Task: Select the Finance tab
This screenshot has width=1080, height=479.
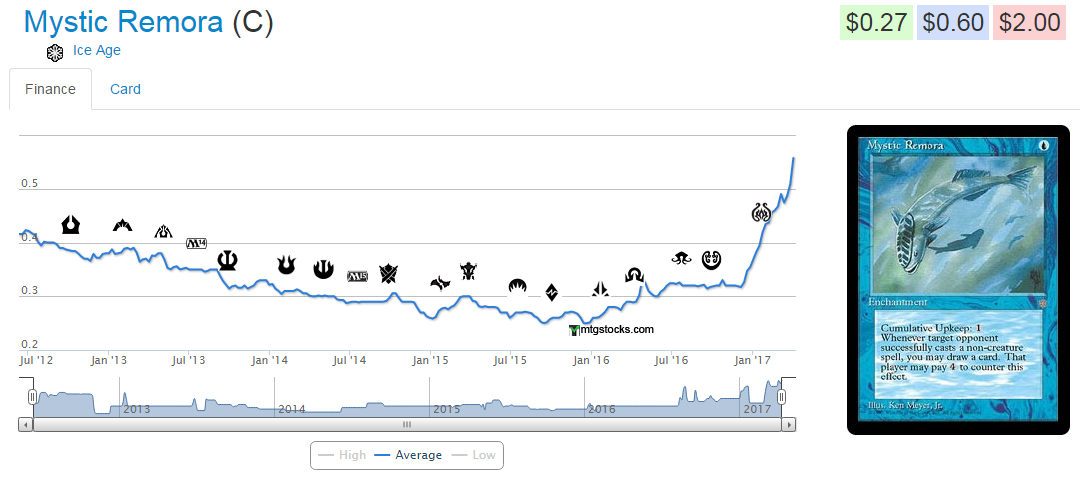Action: pos(50,89)
